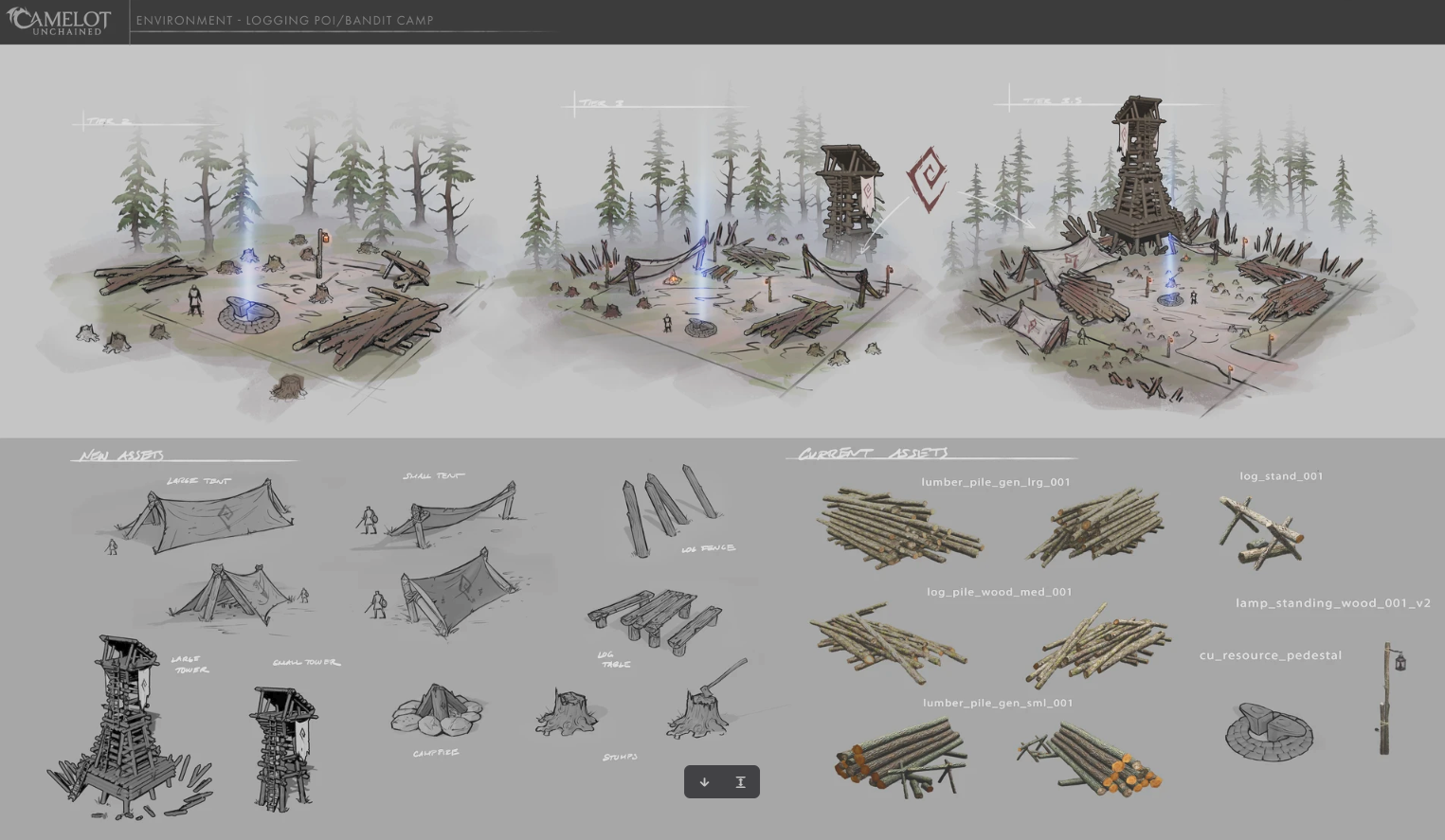Click the standing wooden lamp asset image
This screenshot has width=1445, height=840.
(1390, 698)
